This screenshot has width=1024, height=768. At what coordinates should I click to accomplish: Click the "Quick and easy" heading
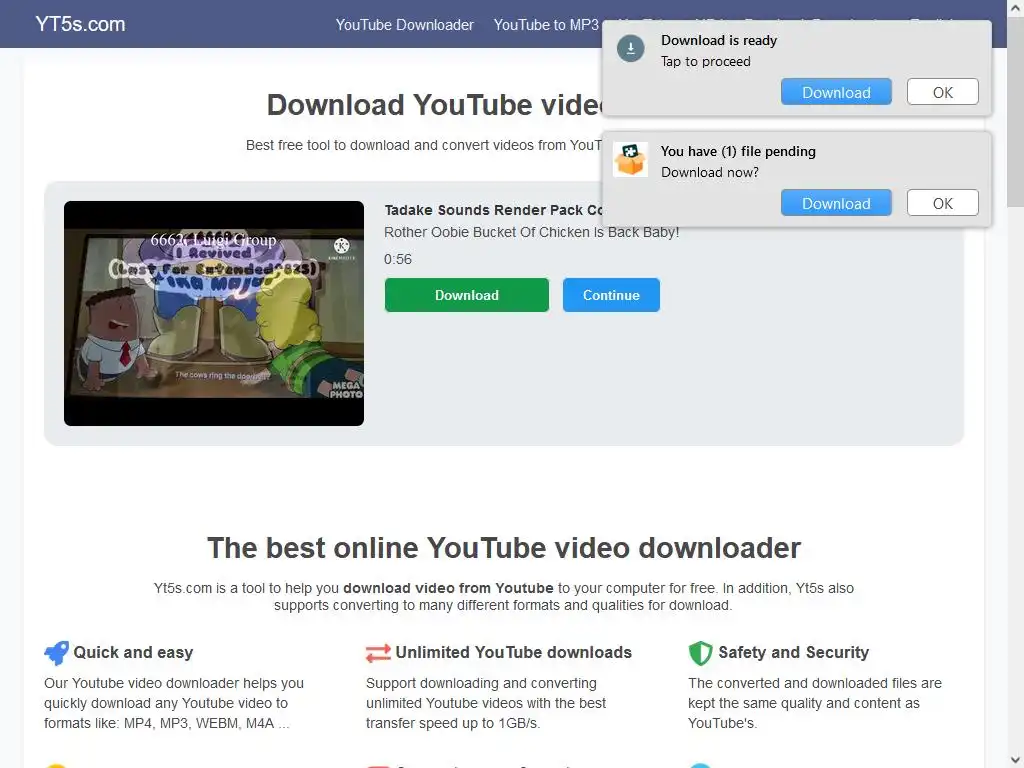[x=133, y=652]
